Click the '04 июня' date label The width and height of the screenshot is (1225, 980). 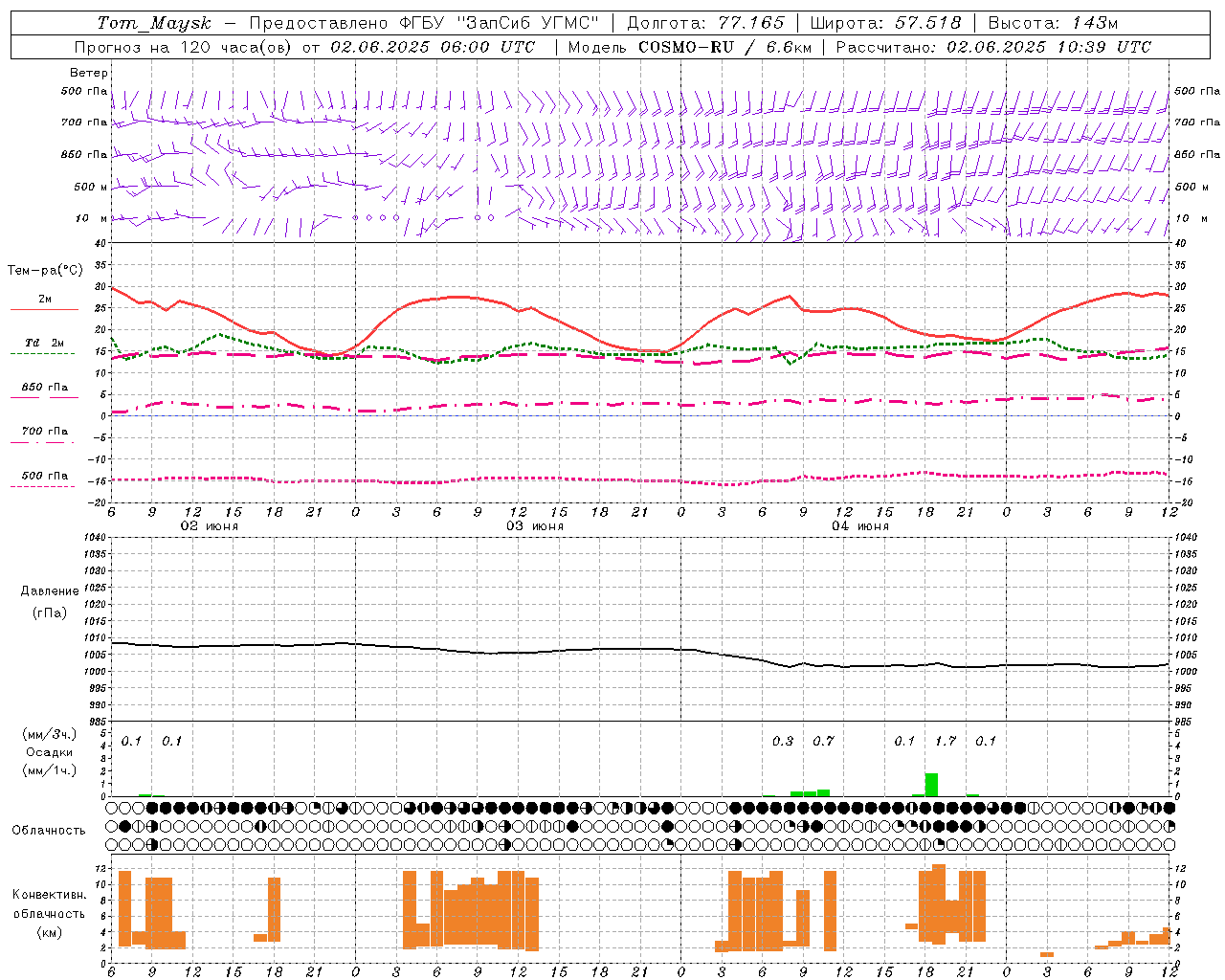(x=860, y=526)
